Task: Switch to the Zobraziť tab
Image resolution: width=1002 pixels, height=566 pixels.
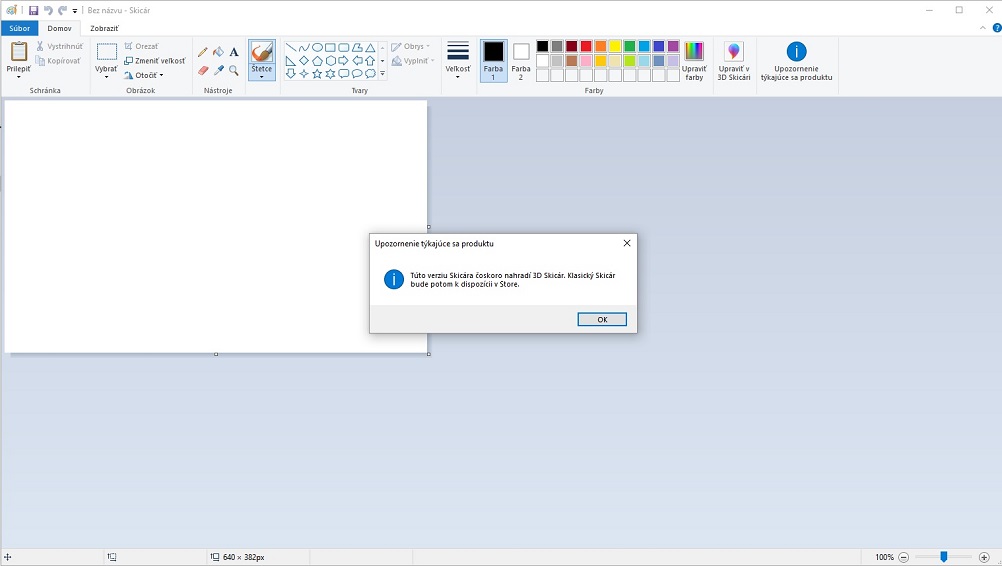Action: click(104, 28)
